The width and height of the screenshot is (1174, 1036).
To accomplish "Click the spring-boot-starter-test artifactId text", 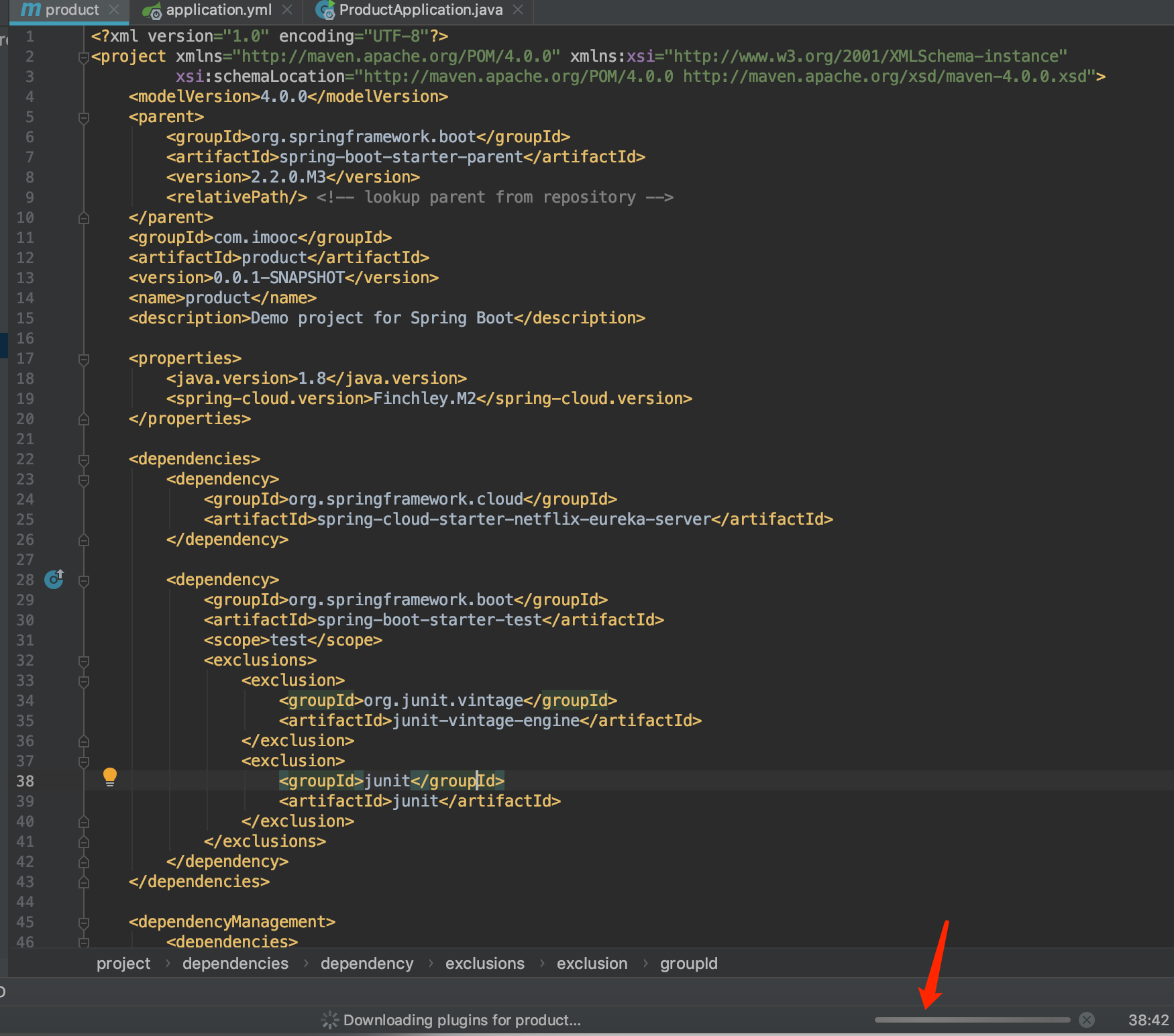I will pos(429,620).
